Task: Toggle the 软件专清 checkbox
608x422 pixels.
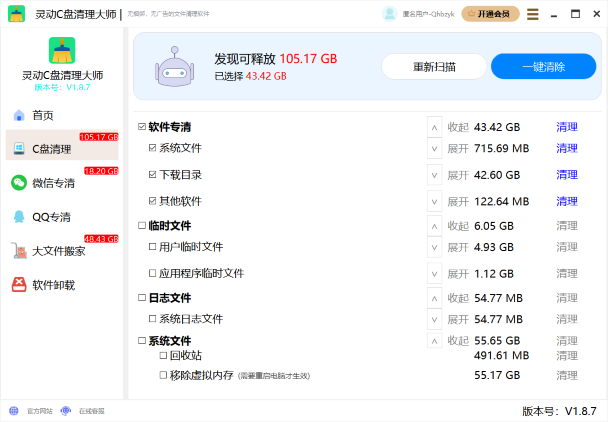Action: [142, 127]
